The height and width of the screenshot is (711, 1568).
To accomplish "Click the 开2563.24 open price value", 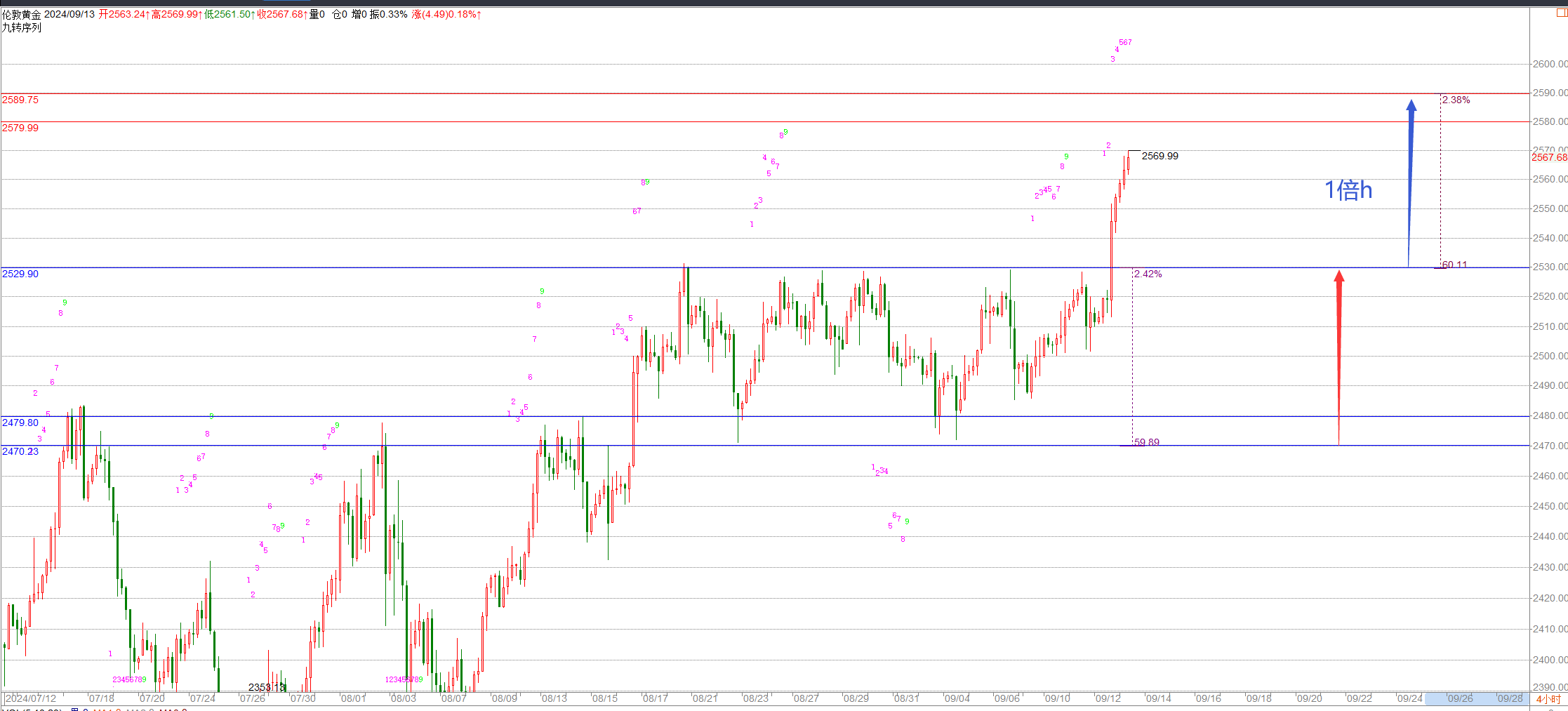I will coord(124,14).
